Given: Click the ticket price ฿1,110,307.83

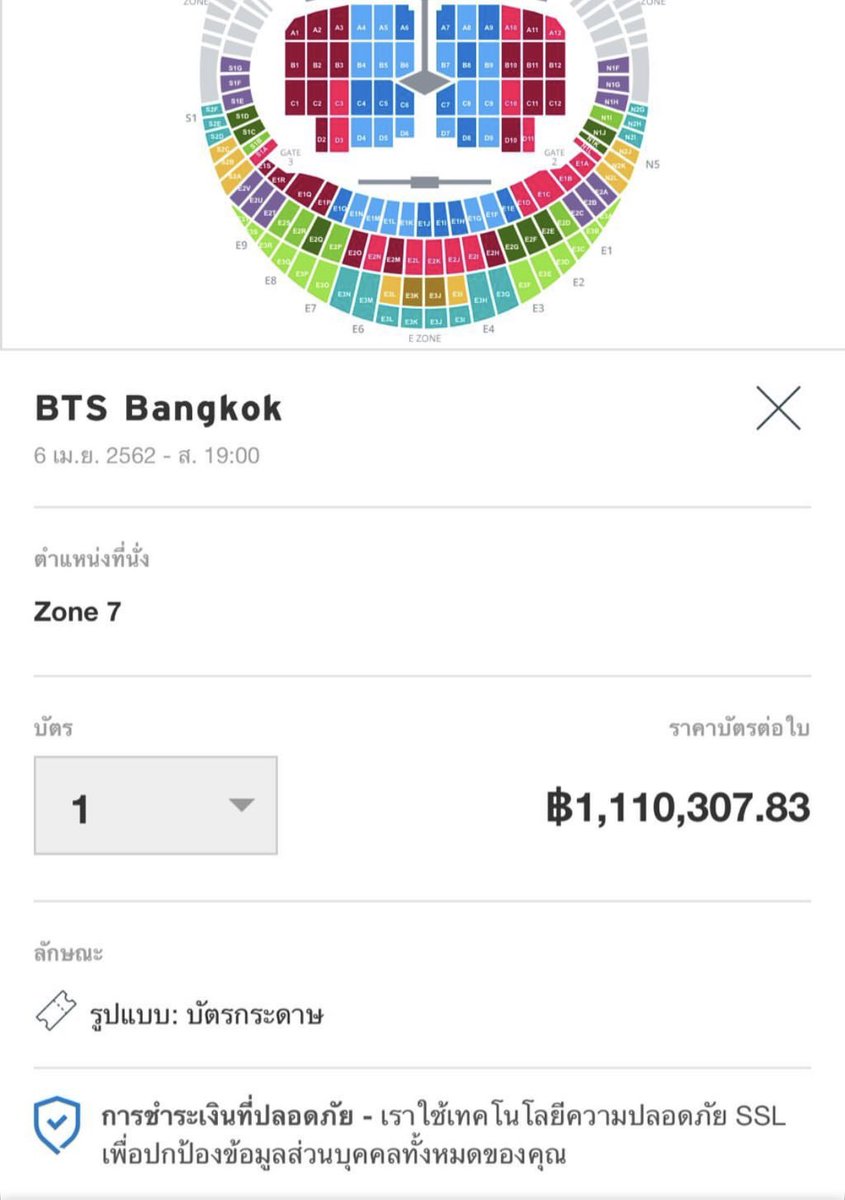Looking at the screenshot, I should tap(678, 806).
